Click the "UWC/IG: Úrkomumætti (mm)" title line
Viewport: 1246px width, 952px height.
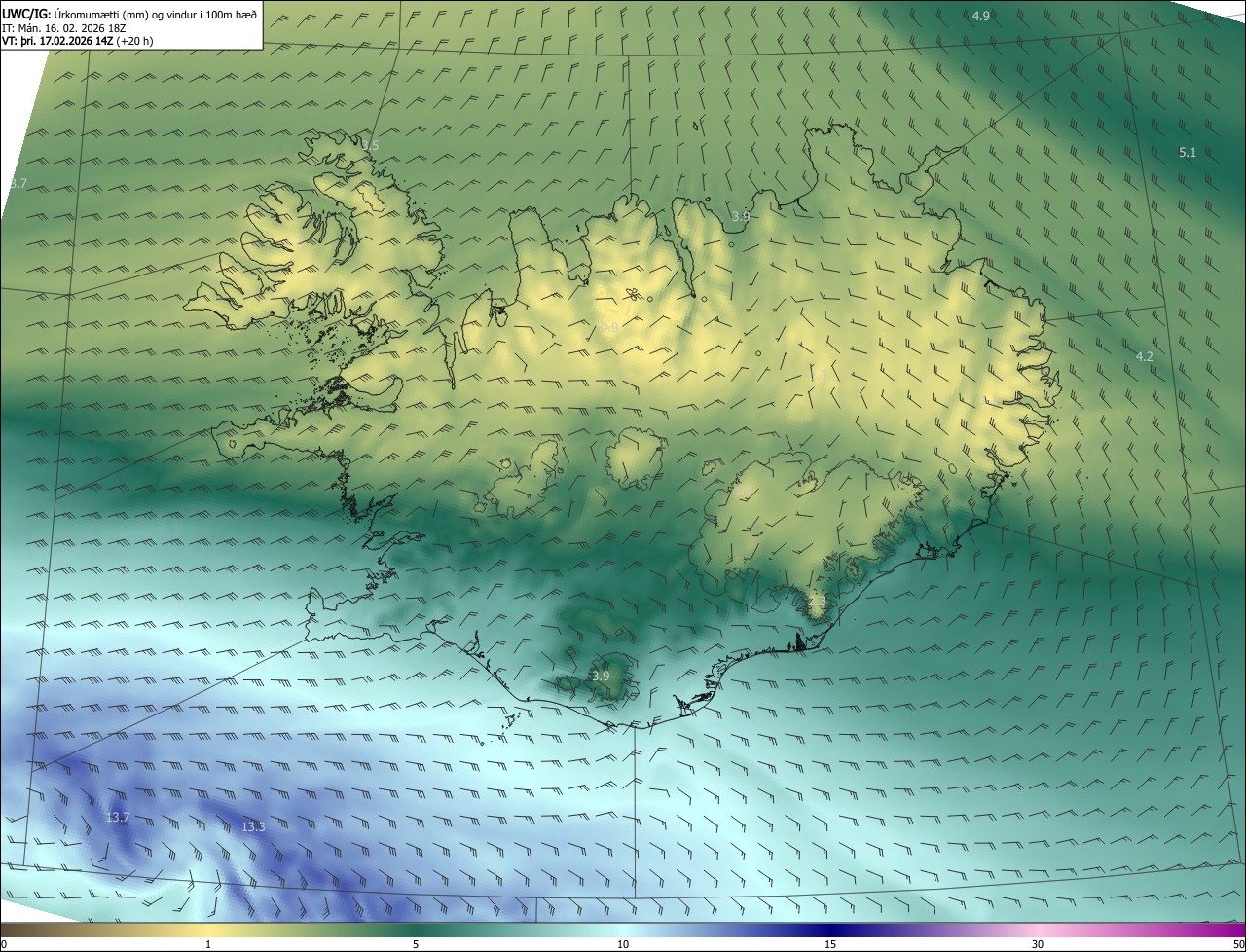pyautogui.click(x=129, y=14)
